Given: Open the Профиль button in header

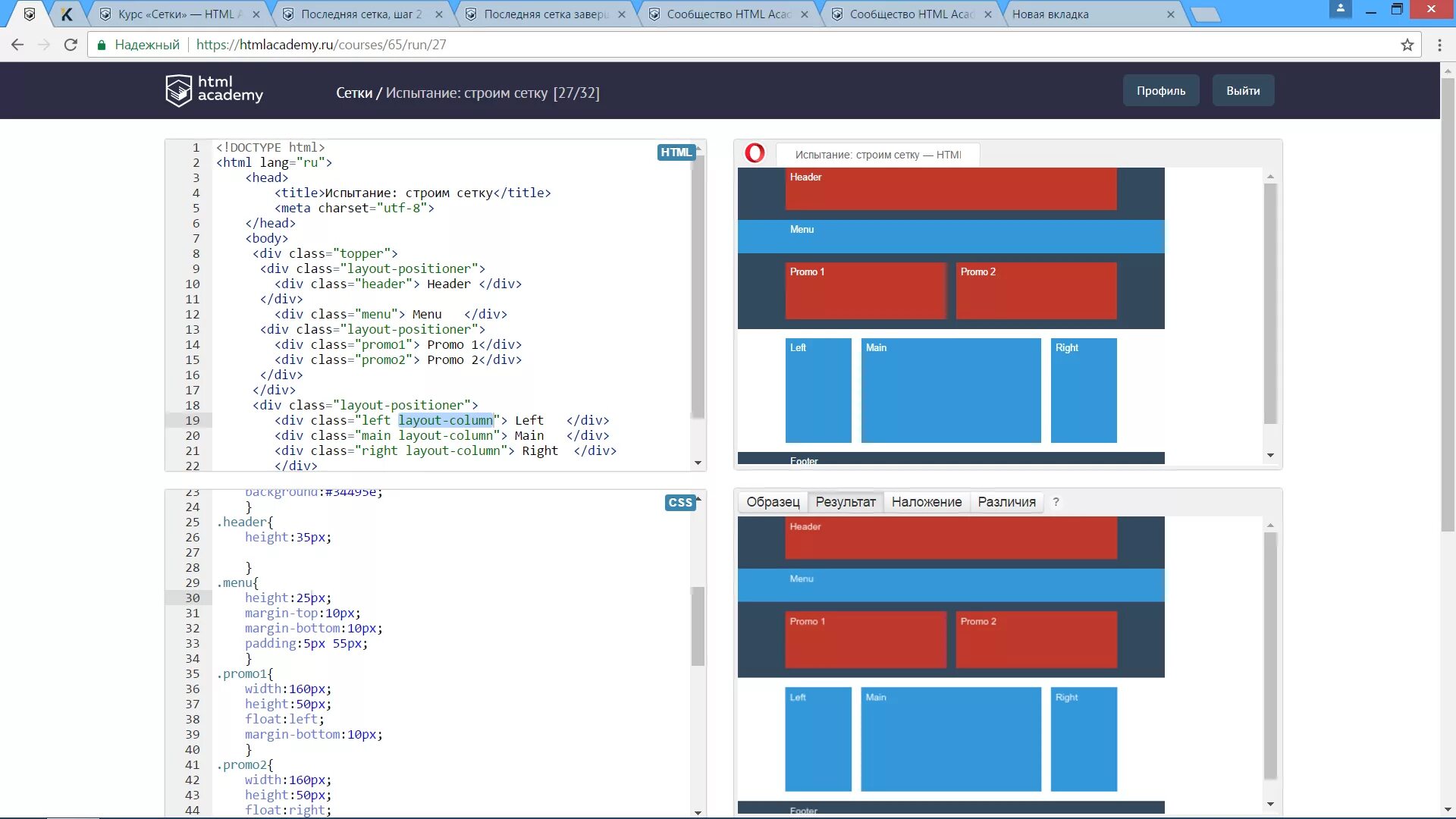Looking at the screenshot, I should 1162,91.
